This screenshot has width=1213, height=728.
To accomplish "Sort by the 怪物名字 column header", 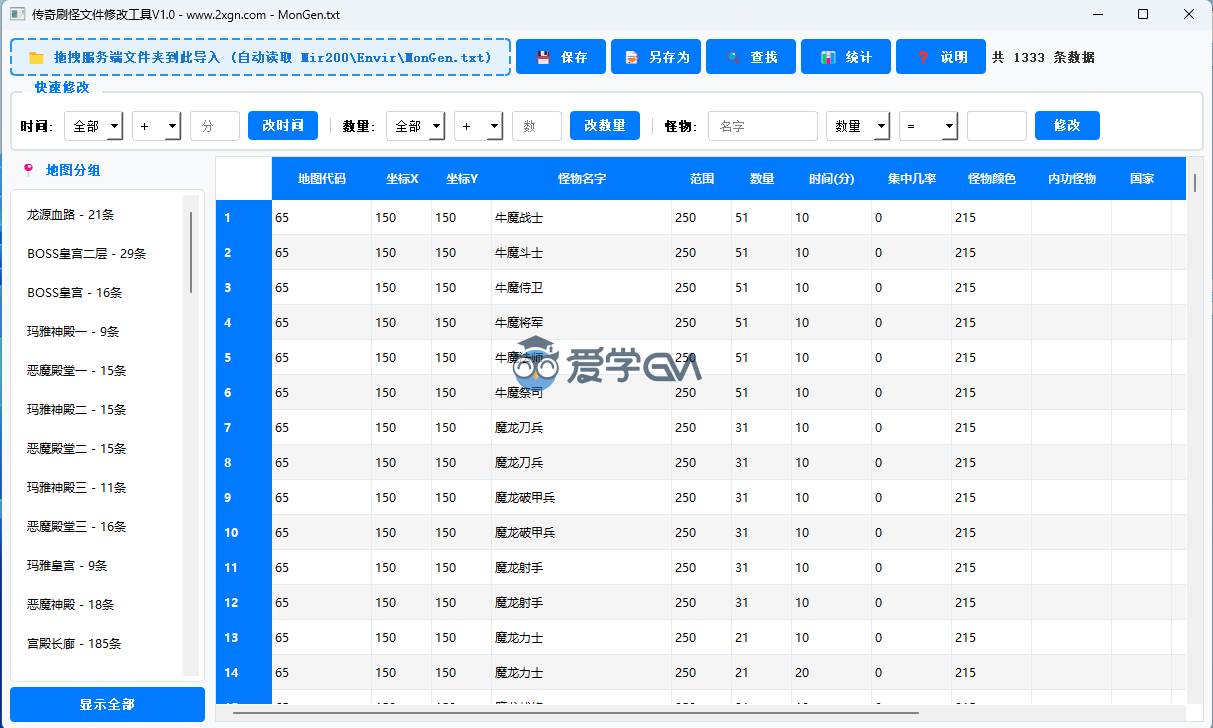I will [x=581, y=179].
